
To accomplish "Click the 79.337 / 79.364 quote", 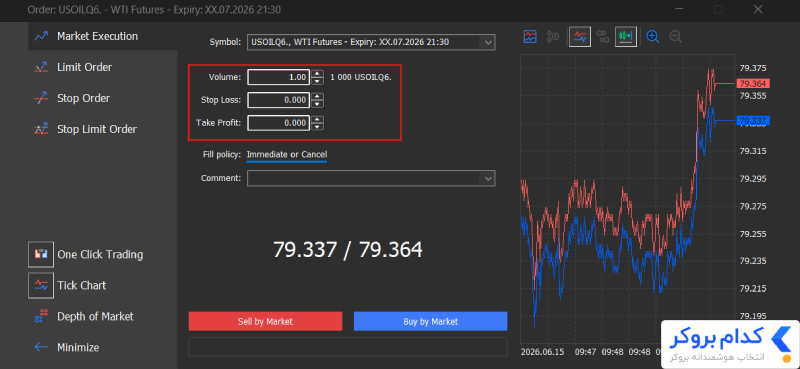I will (347, 250).
